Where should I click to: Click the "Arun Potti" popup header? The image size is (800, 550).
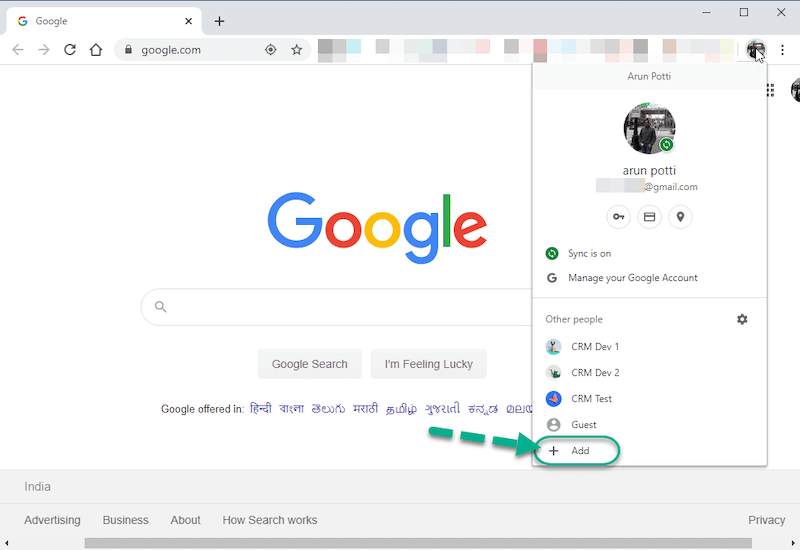[x=649, y=76]
